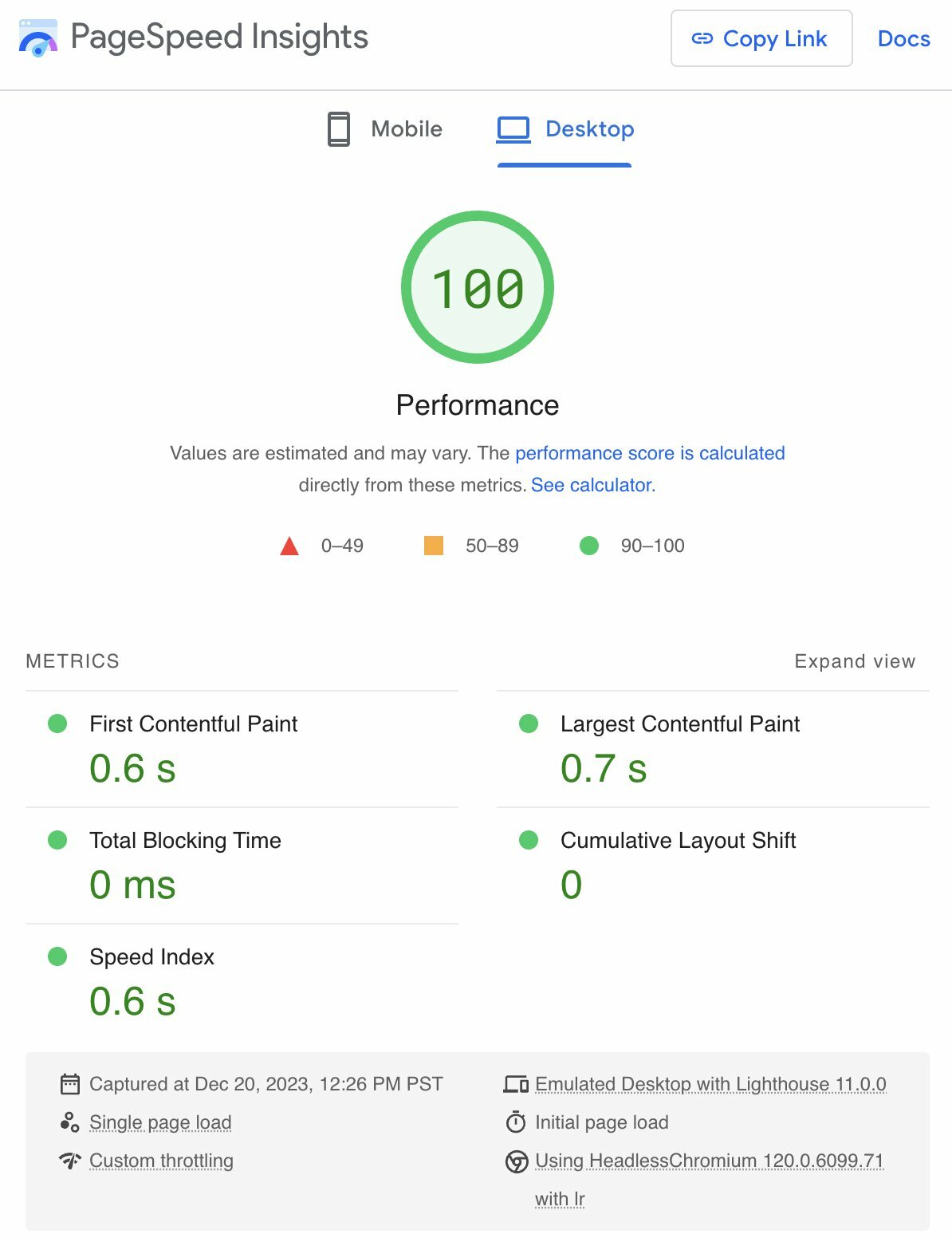This screenshot has height=1238, width=952.
Task: Click green status dot beside Cumulative Layout Shift
Action: tap(529, 840)
